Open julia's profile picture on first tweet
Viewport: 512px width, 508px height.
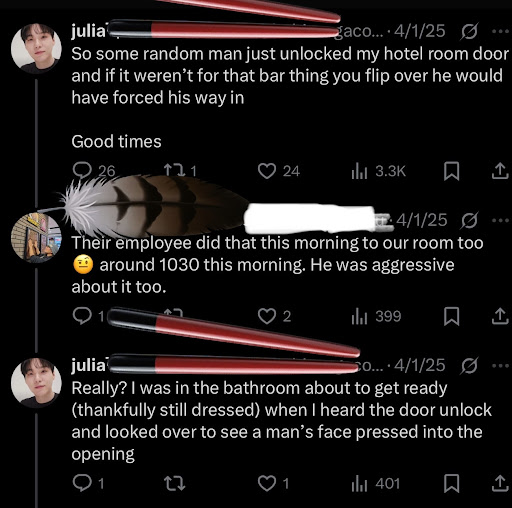coord(36,48)
